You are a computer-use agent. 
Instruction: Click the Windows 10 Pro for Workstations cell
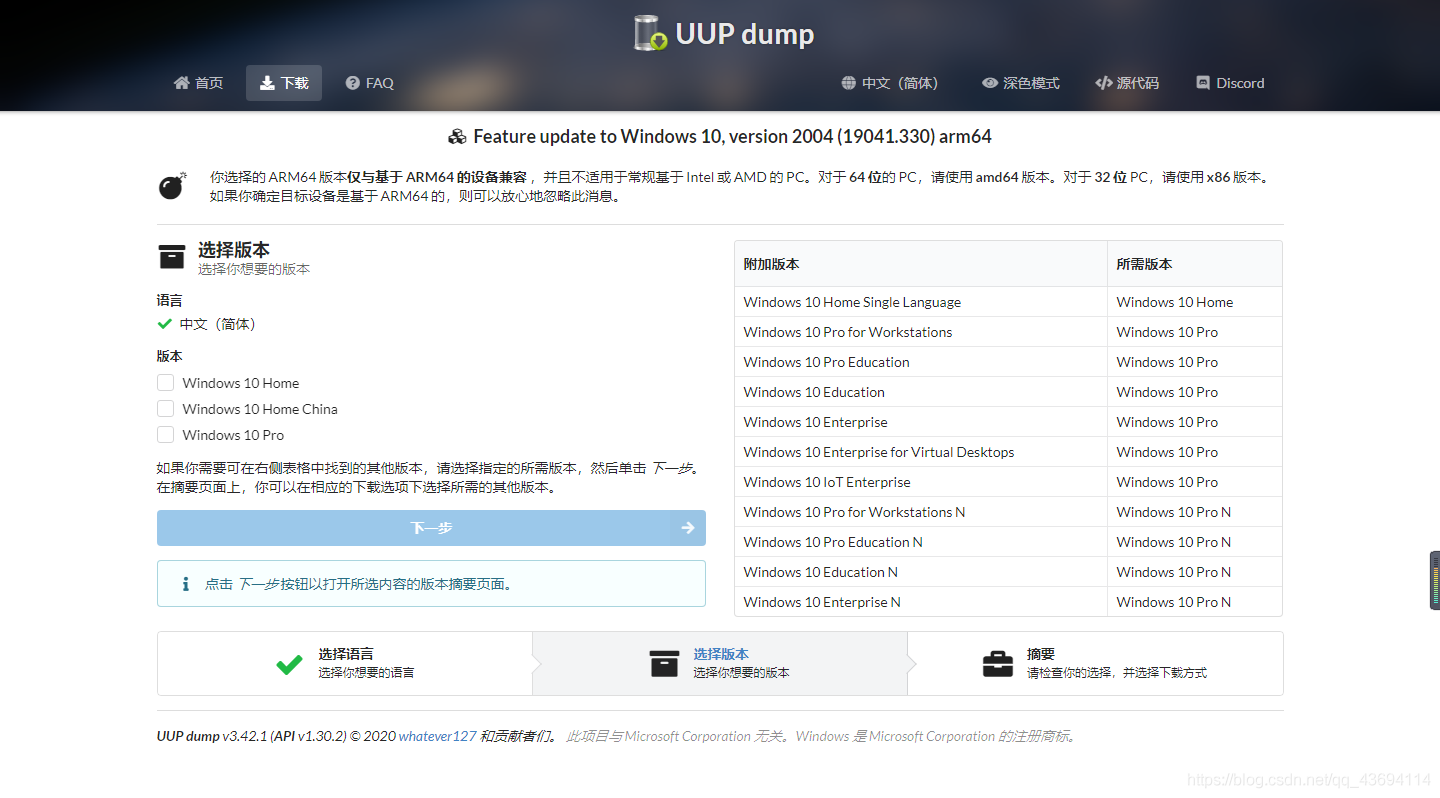pos(921,332)
